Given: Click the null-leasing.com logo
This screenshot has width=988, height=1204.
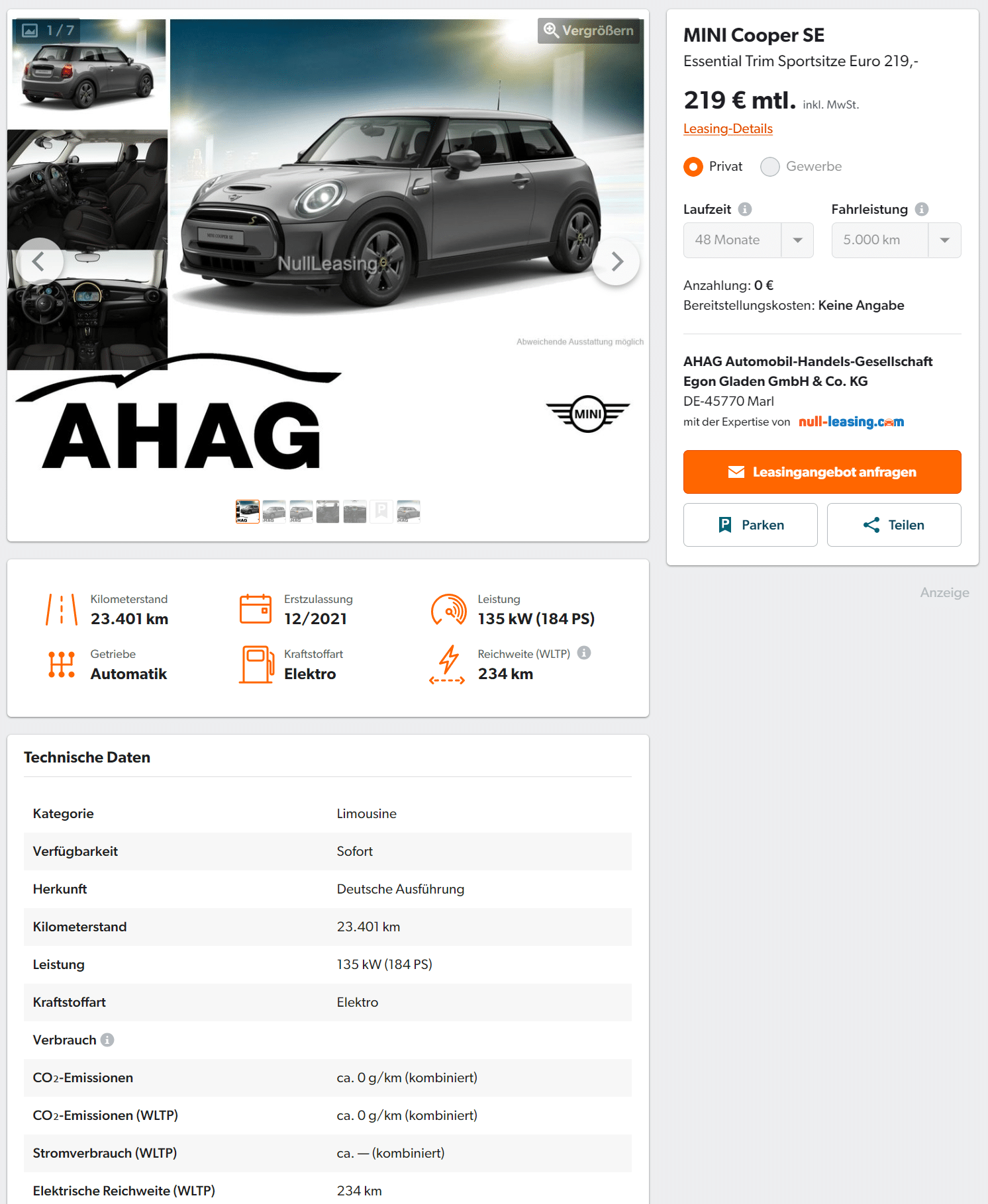Looking at the screenshot, I should [851, 422].
